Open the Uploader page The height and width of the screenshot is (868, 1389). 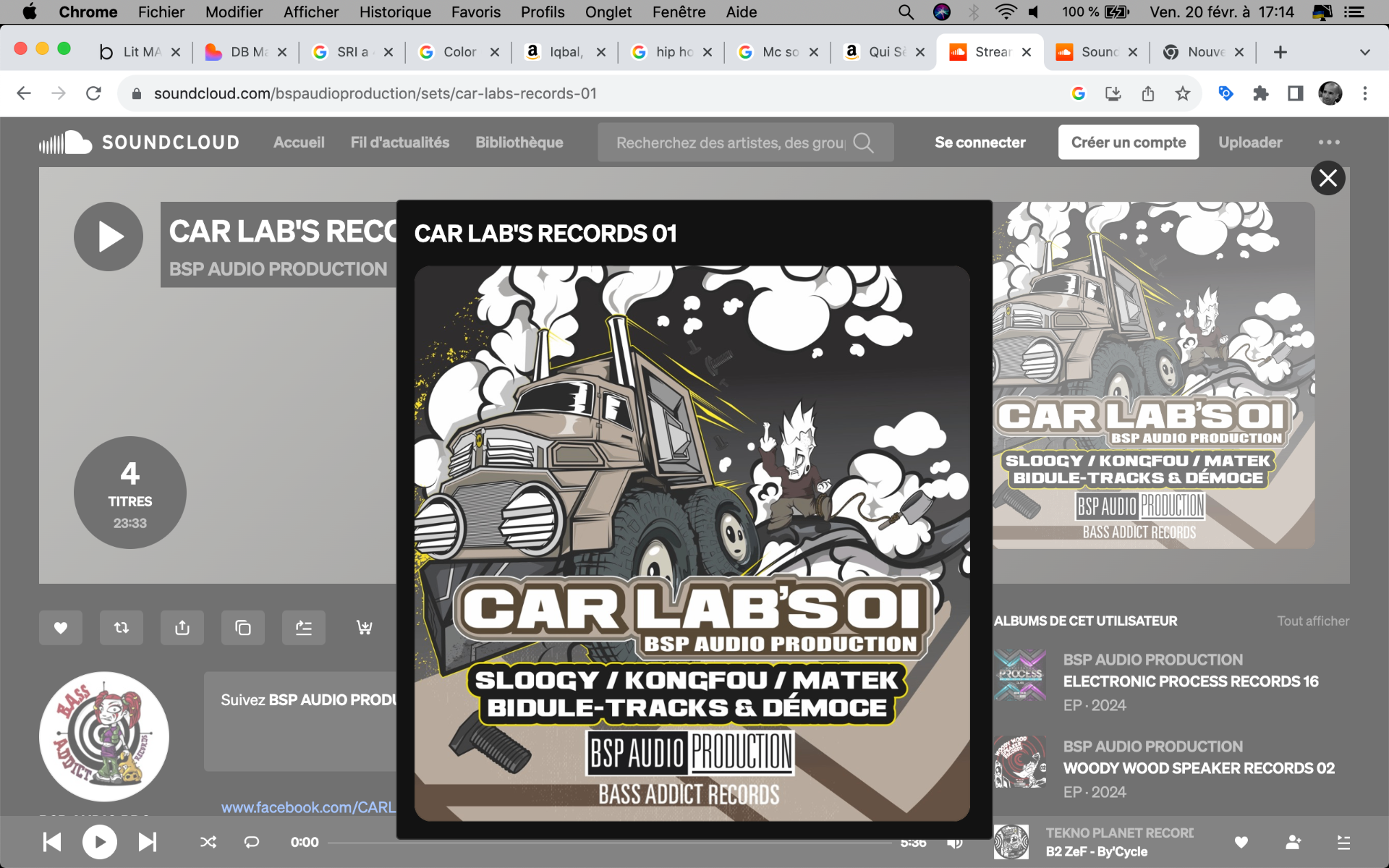click(x=1250, y=142)
